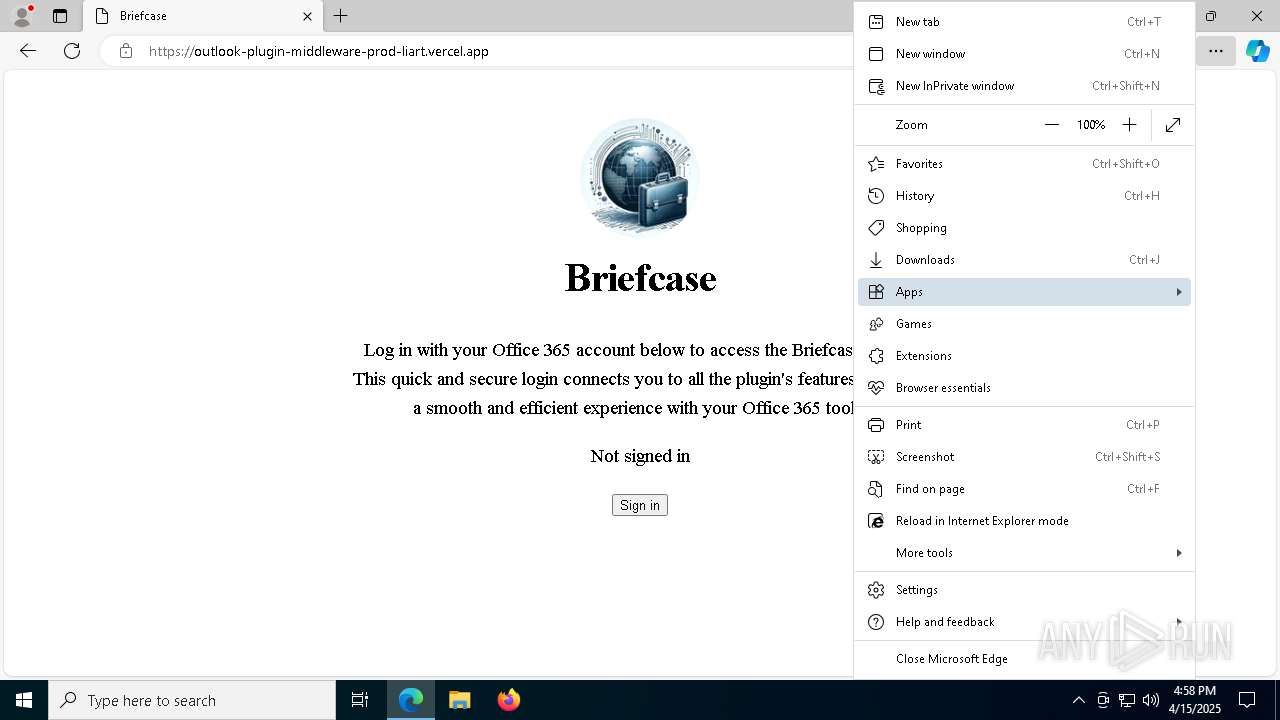
Task: Open tab actions menu icon
Action: coord(60,16)
